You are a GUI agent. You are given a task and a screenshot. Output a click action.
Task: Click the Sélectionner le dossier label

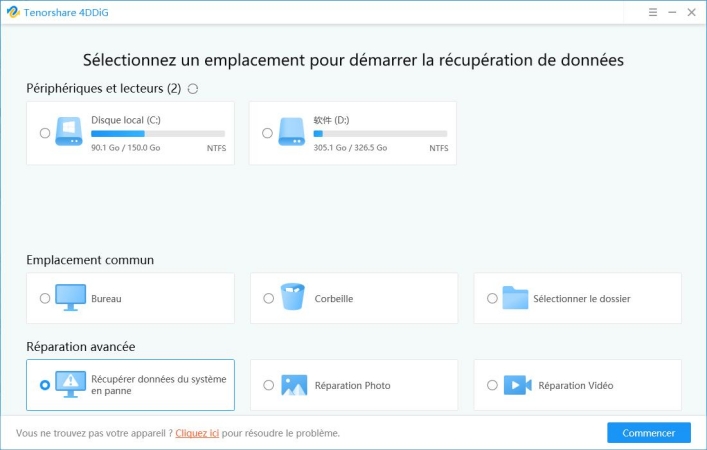tap(582, 298)
